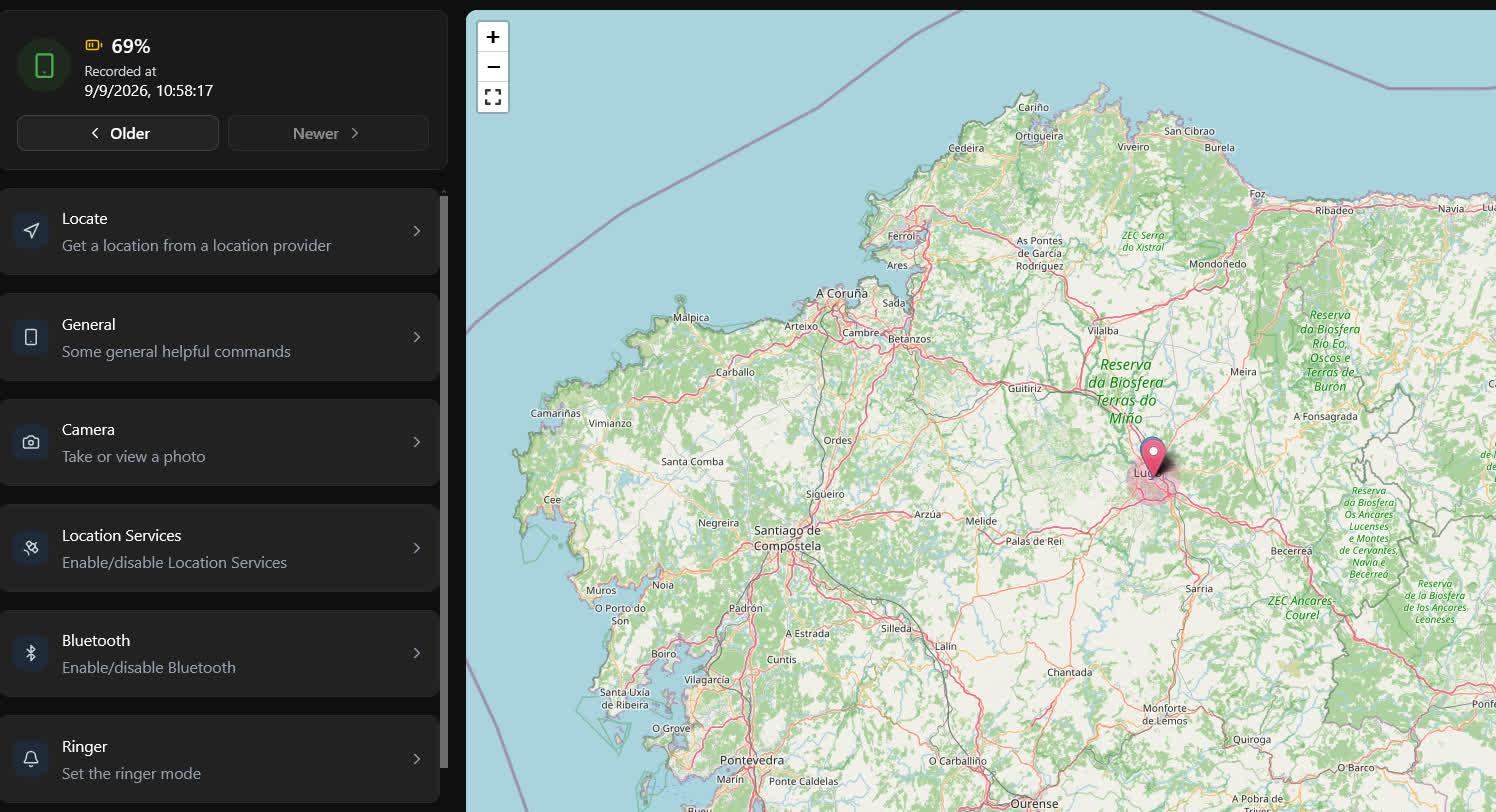Zoom in on the map
The height and width of the screenshot is (812, 1496).
point(493,37)
